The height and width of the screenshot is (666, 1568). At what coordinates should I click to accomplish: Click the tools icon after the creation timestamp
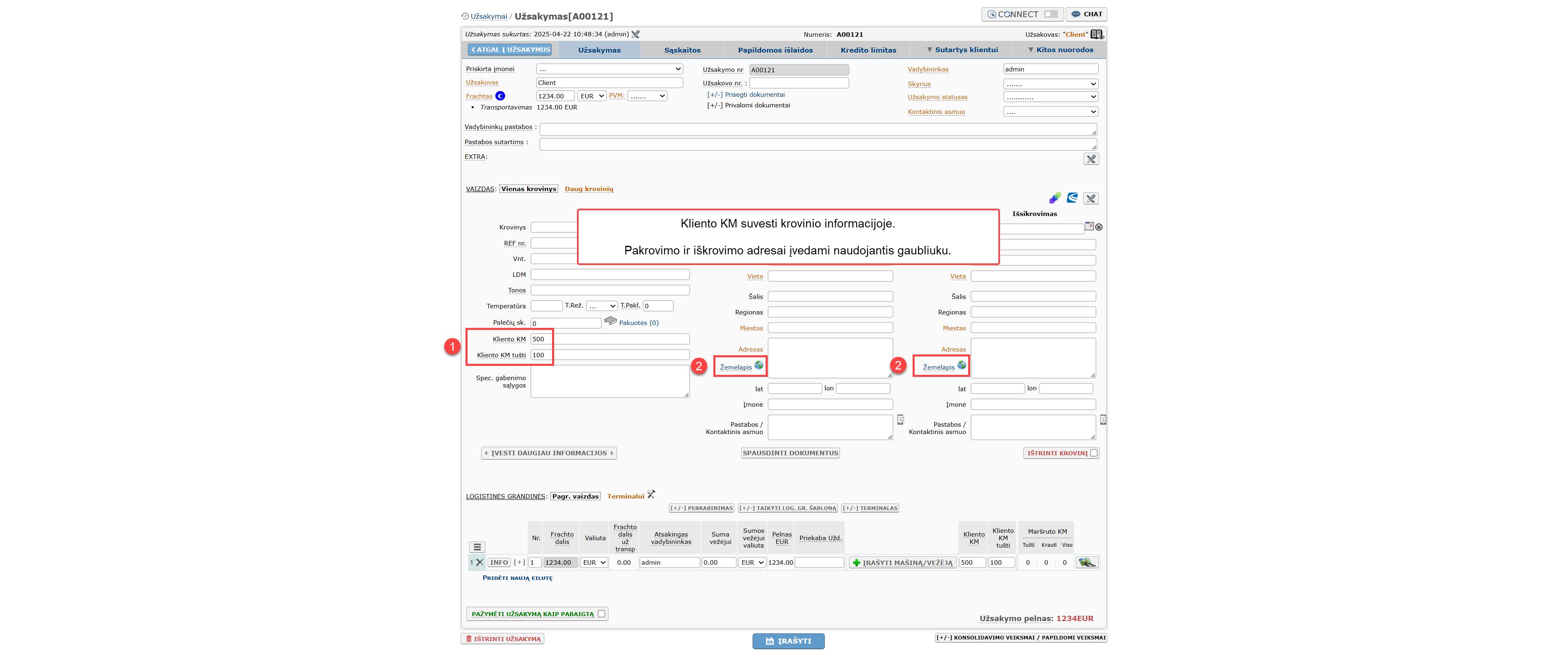(635, 35)
